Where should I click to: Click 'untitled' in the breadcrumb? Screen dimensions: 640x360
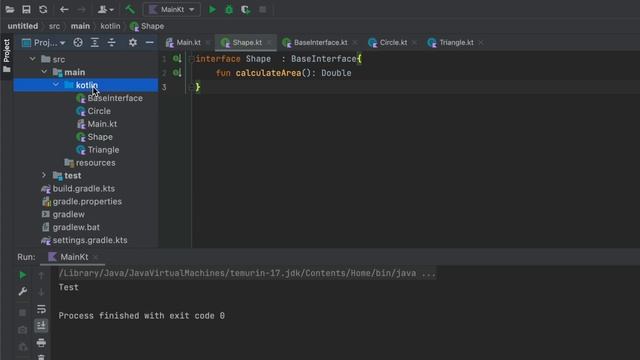[x=23, y=26]
